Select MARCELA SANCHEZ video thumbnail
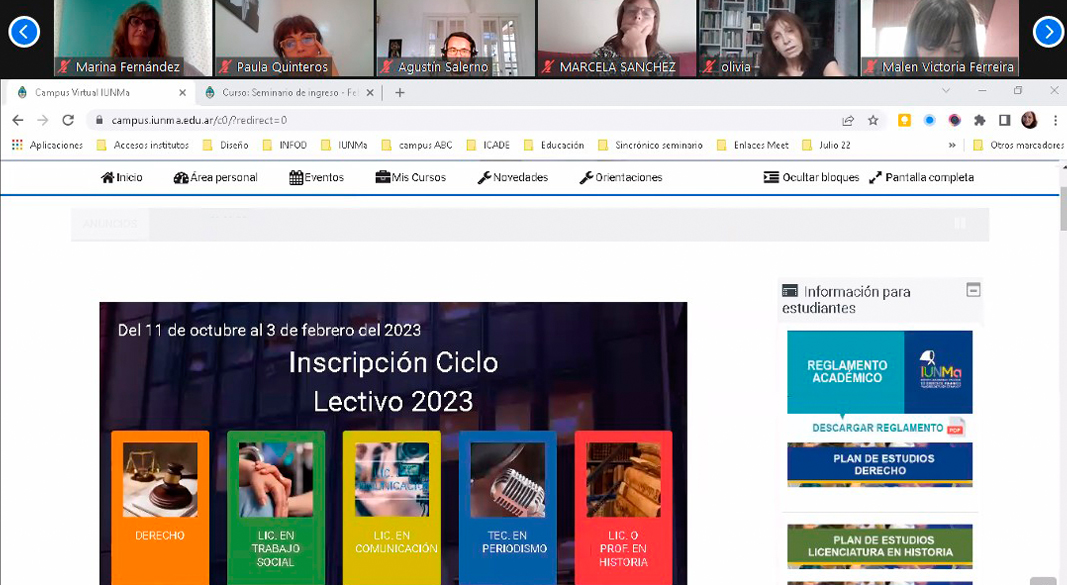Screen dimensions: 1067x585 pyautogui.click(x=617, y=37)
